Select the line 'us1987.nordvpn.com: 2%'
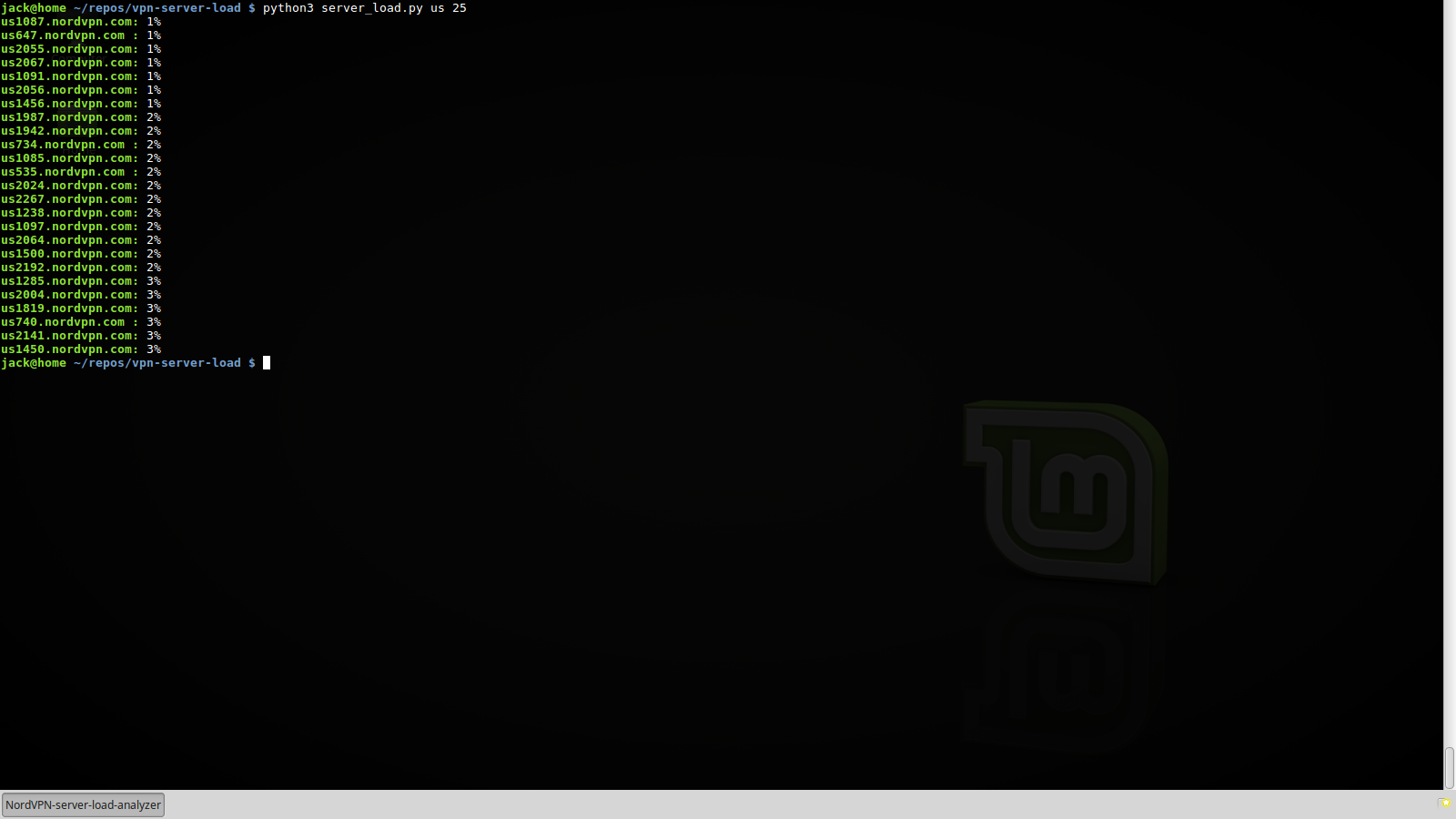This screenshot has width=1456, height=819. click(81, 117)
